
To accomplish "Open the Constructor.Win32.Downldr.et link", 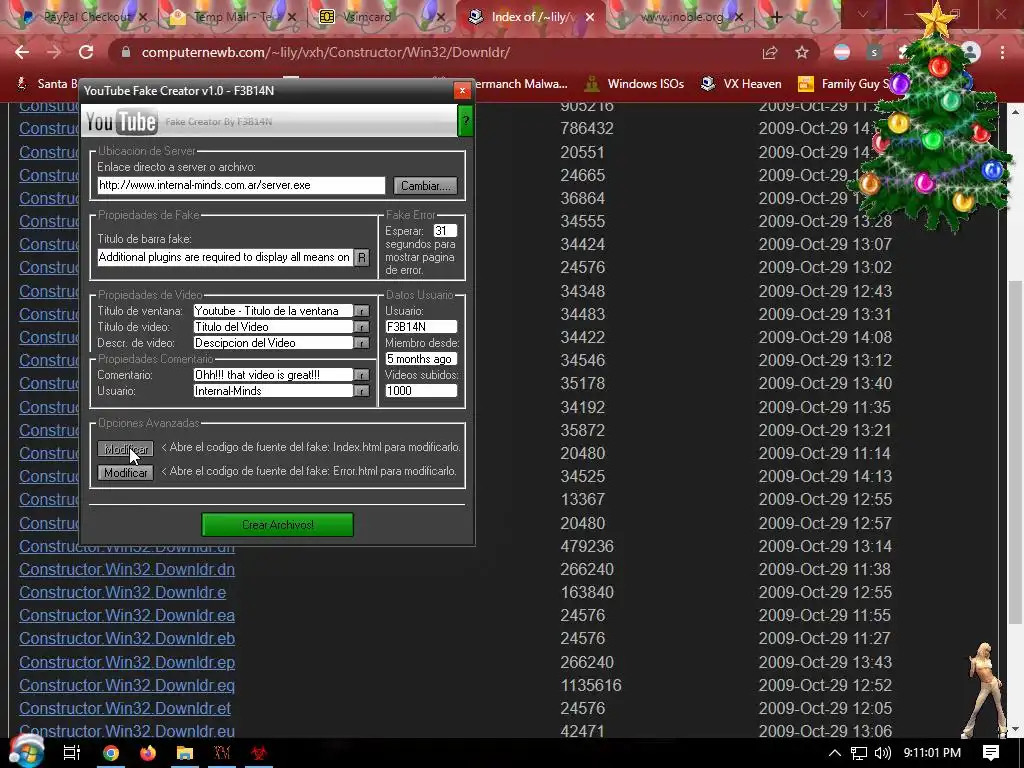I will [x=125, y=708].
